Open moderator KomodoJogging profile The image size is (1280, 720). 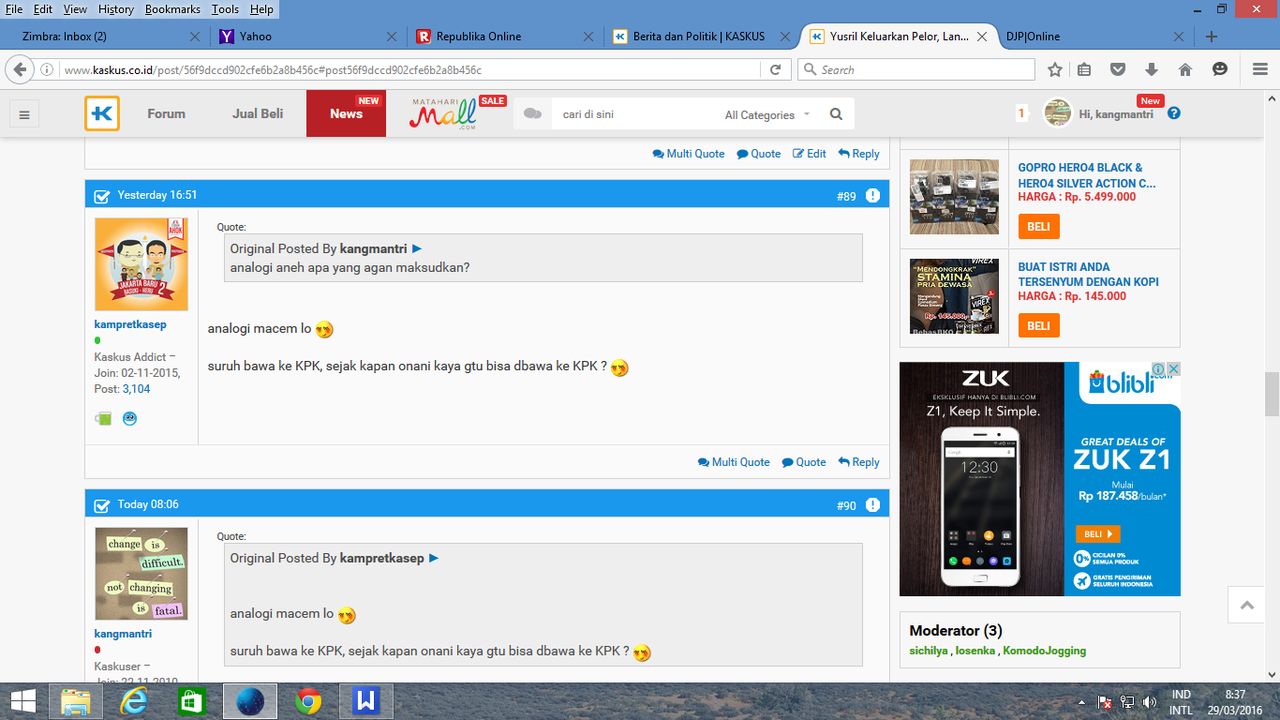1044,651
